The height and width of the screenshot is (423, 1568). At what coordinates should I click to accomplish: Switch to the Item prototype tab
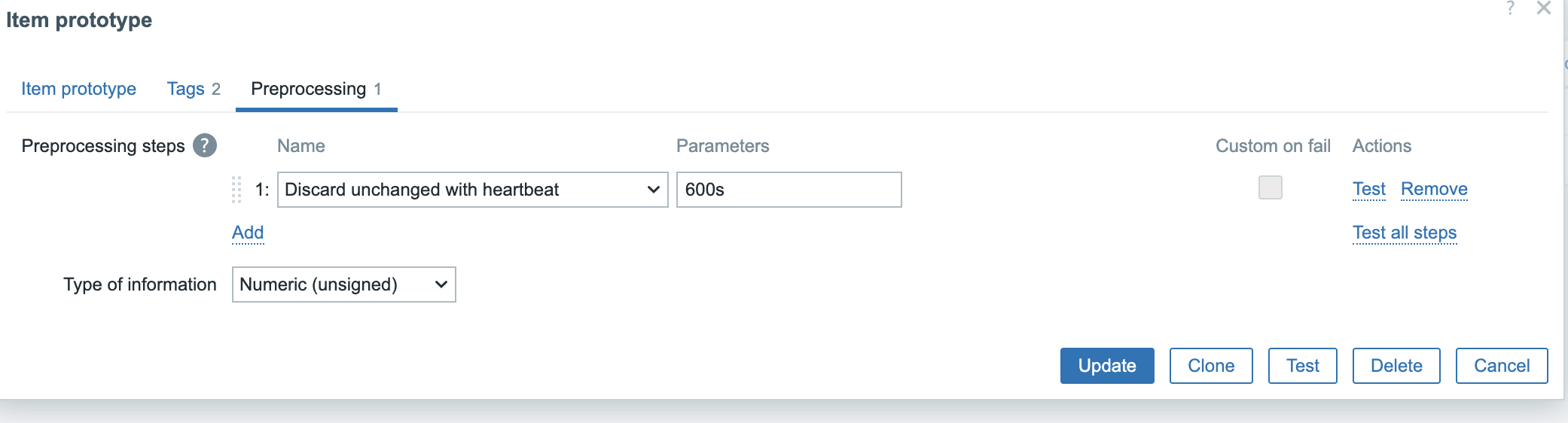tap(78, 89)
